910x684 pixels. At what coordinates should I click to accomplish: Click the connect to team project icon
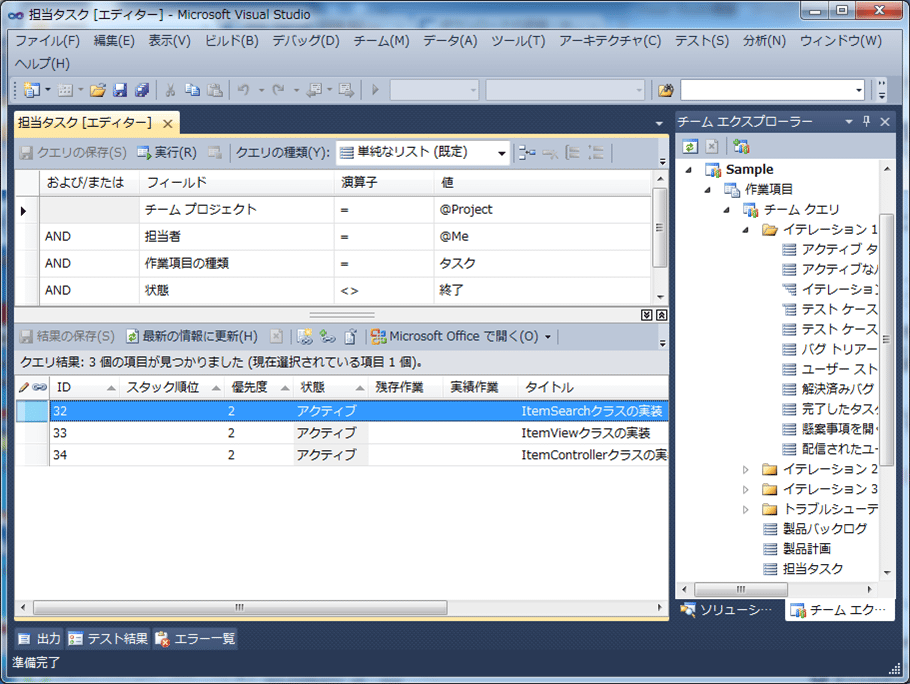point(741,146)
